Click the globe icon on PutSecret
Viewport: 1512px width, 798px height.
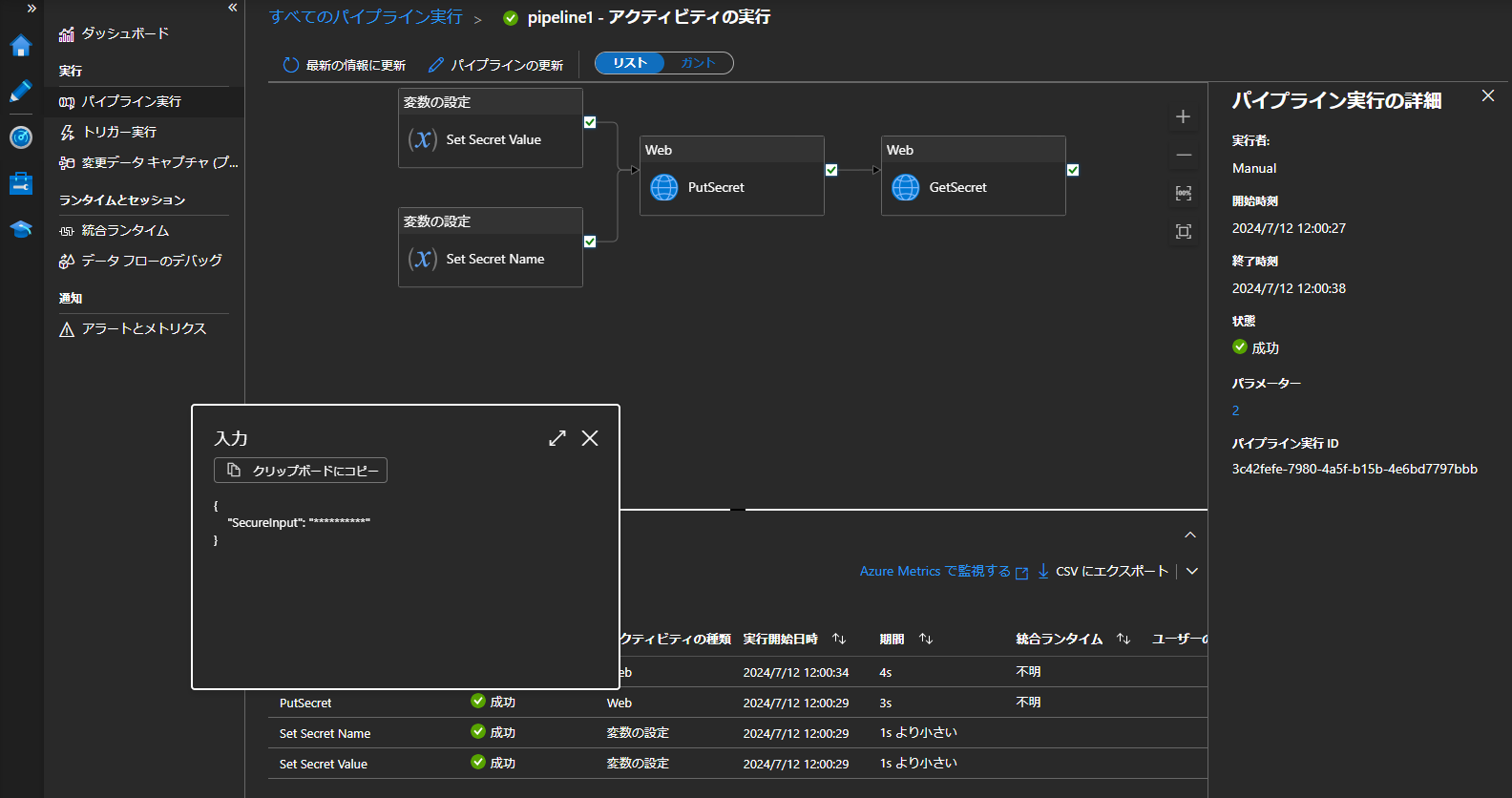[x=664, y=187]
